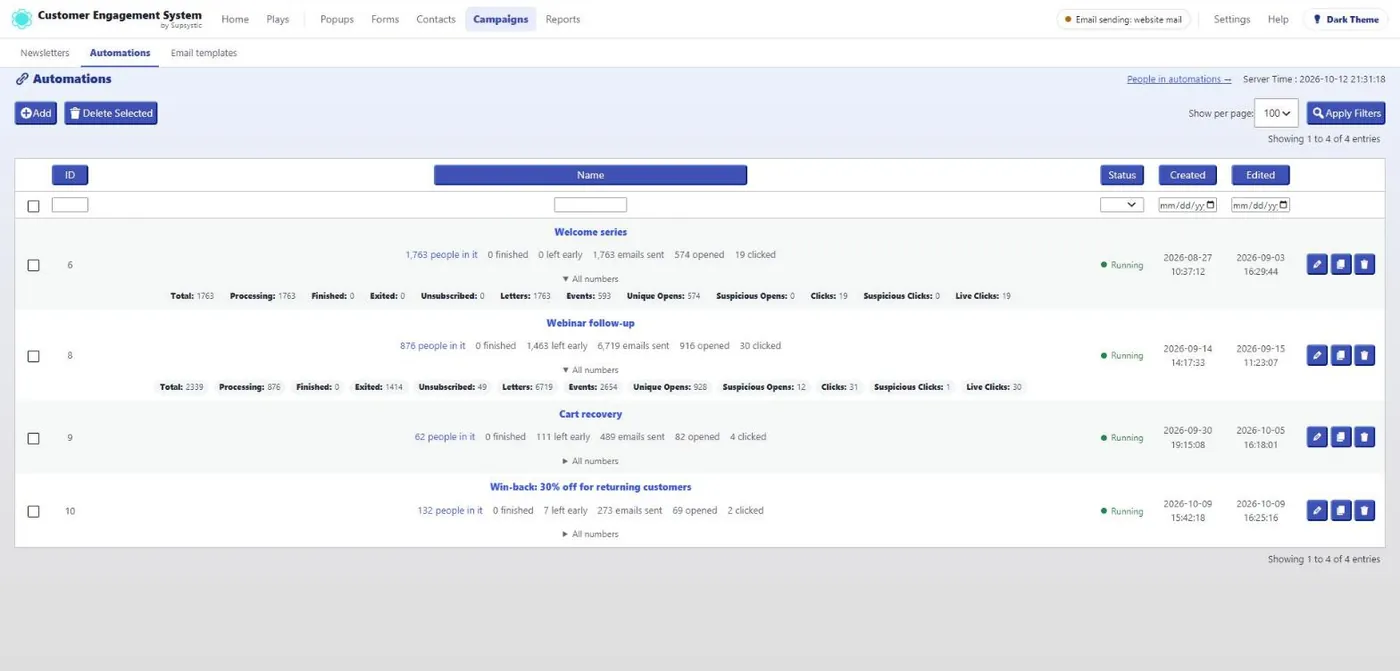Delete the Win-back automation
The height and width of the screenshot is (671, 1400).
1365,511
